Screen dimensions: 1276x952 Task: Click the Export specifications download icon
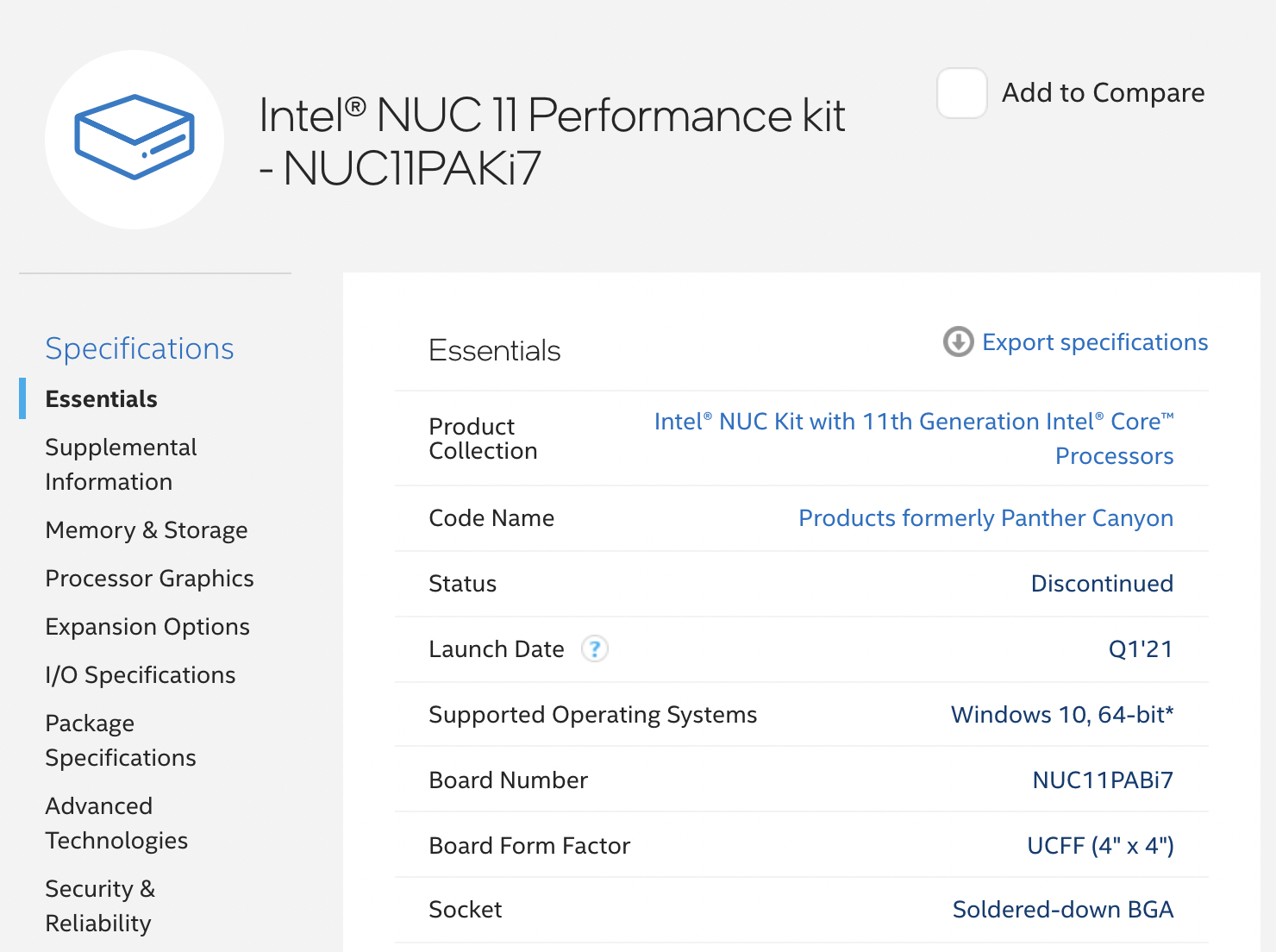point(958,342)
